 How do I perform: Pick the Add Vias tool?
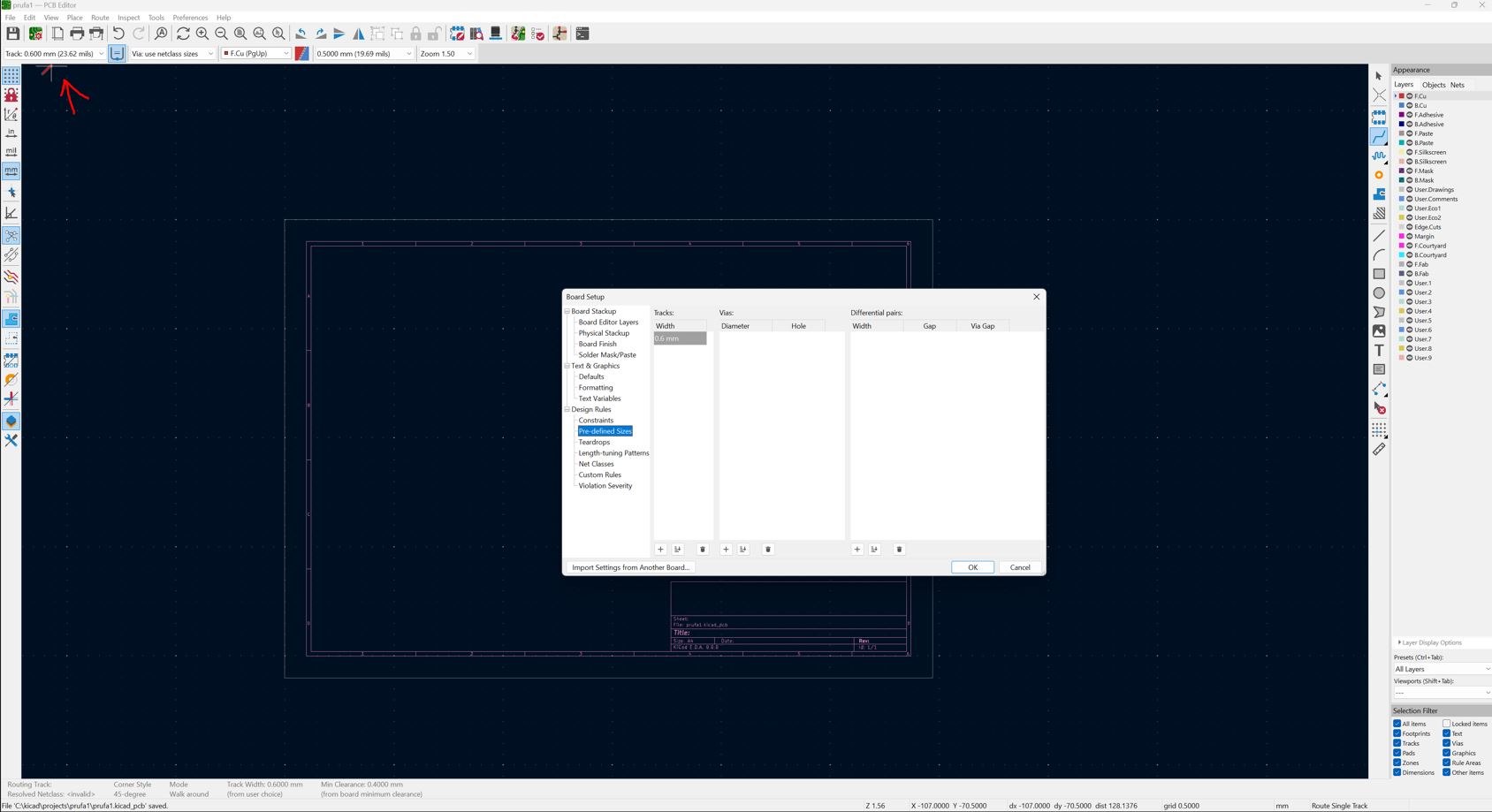tap(1379, 175)
